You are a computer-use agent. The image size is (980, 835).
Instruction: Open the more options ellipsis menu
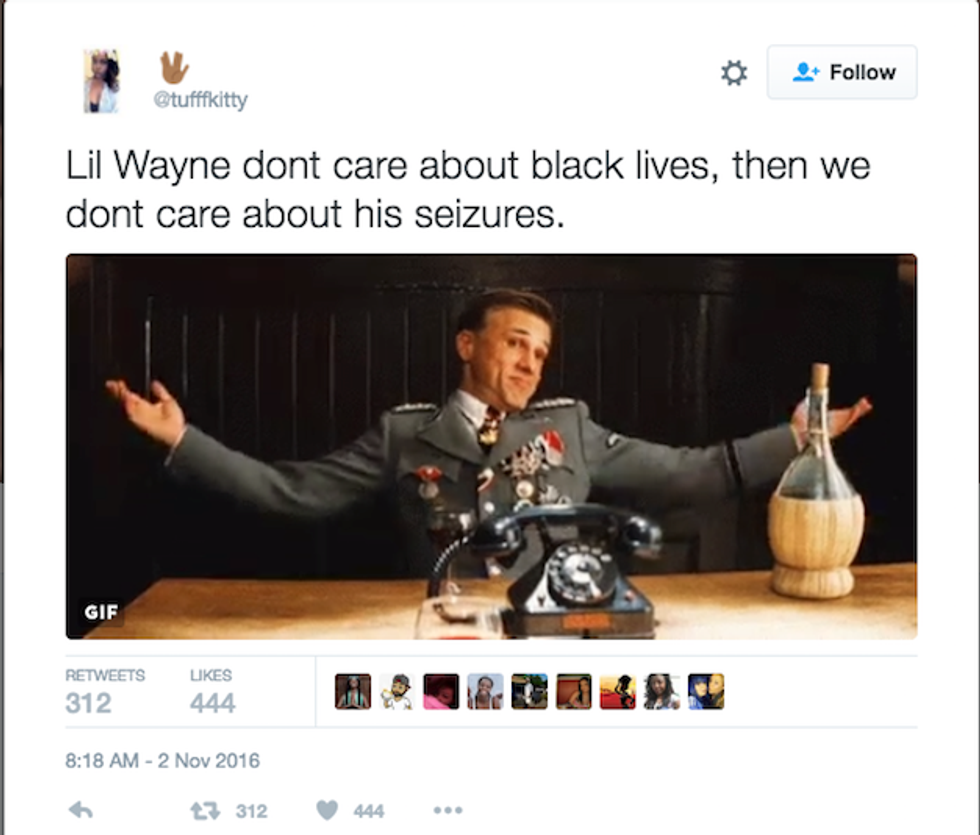pos(448,811)
